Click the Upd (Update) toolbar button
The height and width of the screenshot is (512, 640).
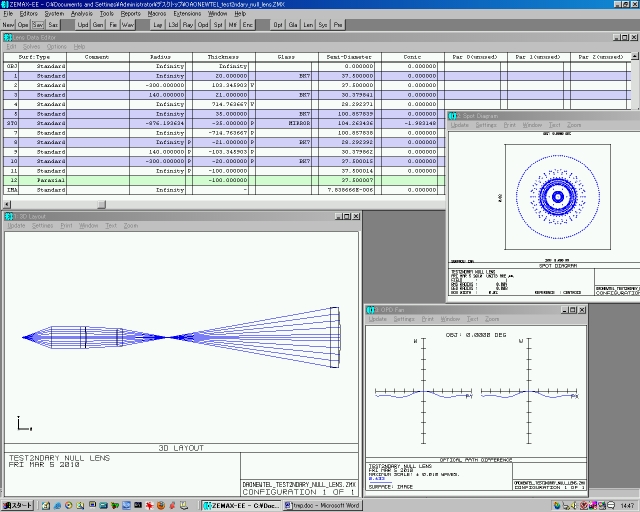click(x=83, y=25)
